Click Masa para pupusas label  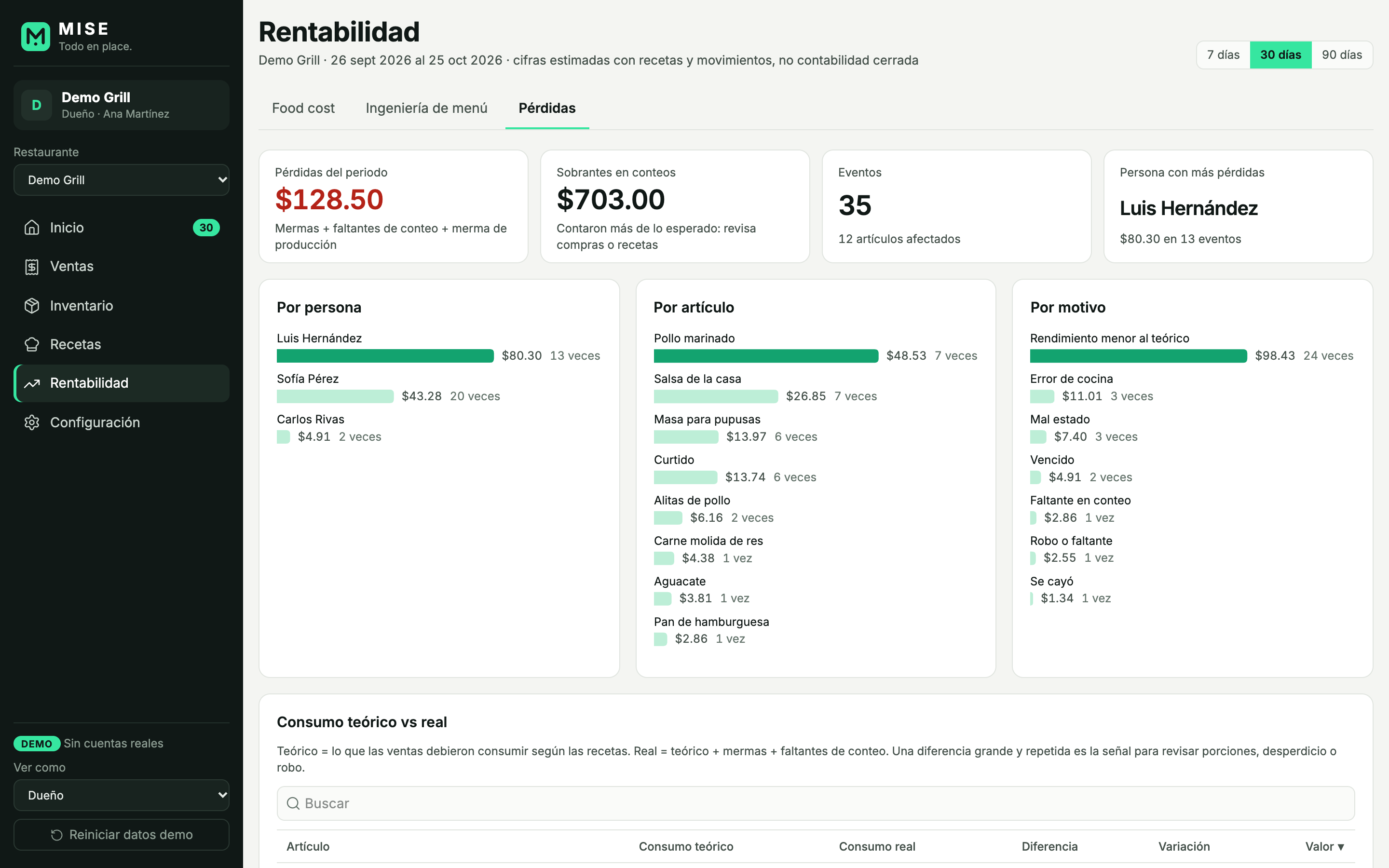707,419
